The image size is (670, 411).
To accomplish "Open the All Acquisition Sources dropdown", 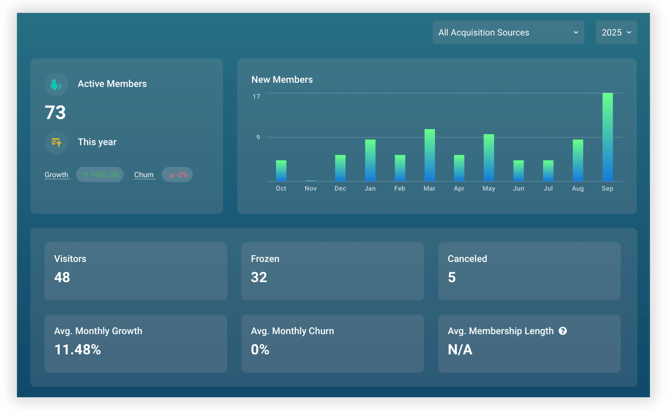I will (508, 33).
